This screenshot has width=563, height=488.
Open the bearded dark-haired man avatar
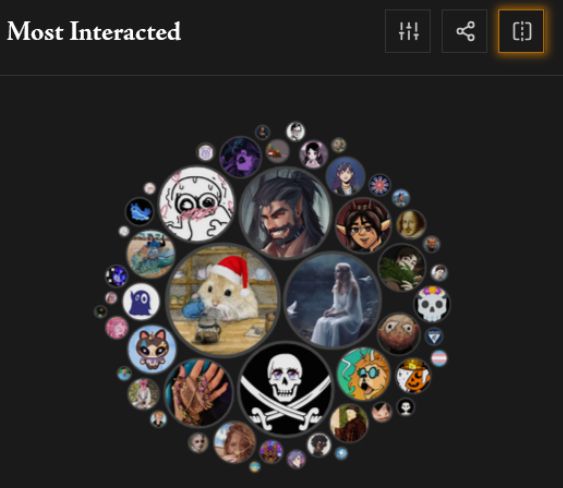pos(286,212)
